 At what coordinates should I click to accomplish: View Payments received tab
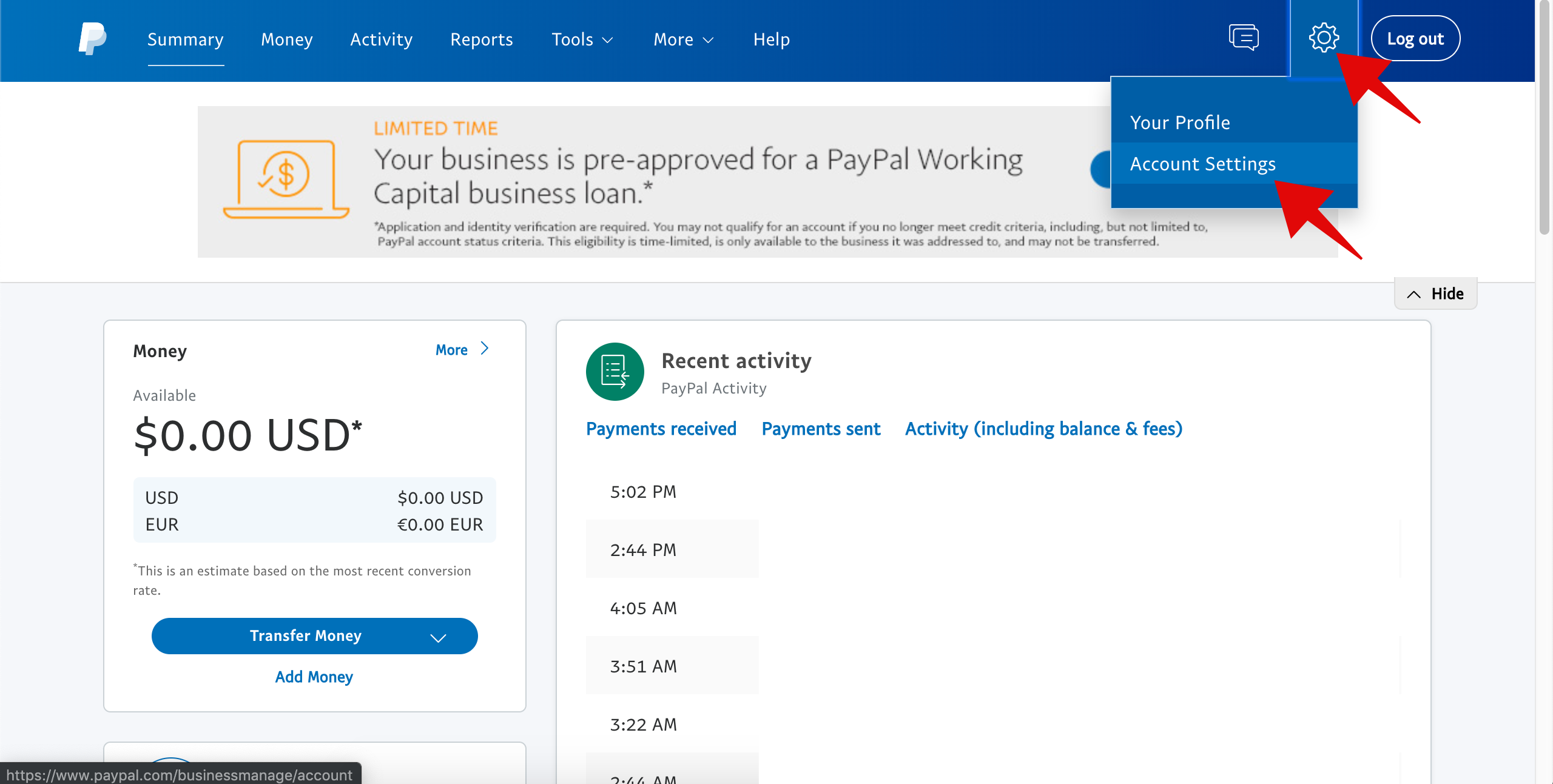point(661,429)
